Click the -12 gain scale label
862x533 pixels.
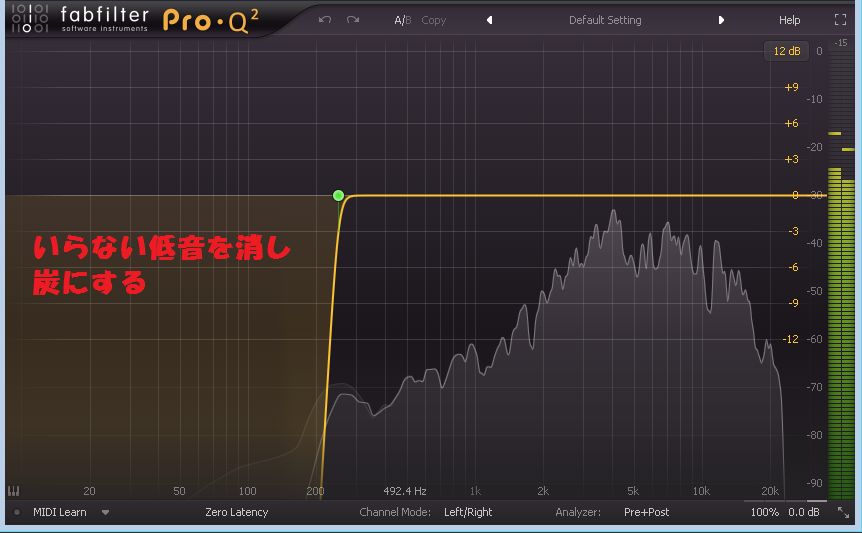(x=790, y=339)
